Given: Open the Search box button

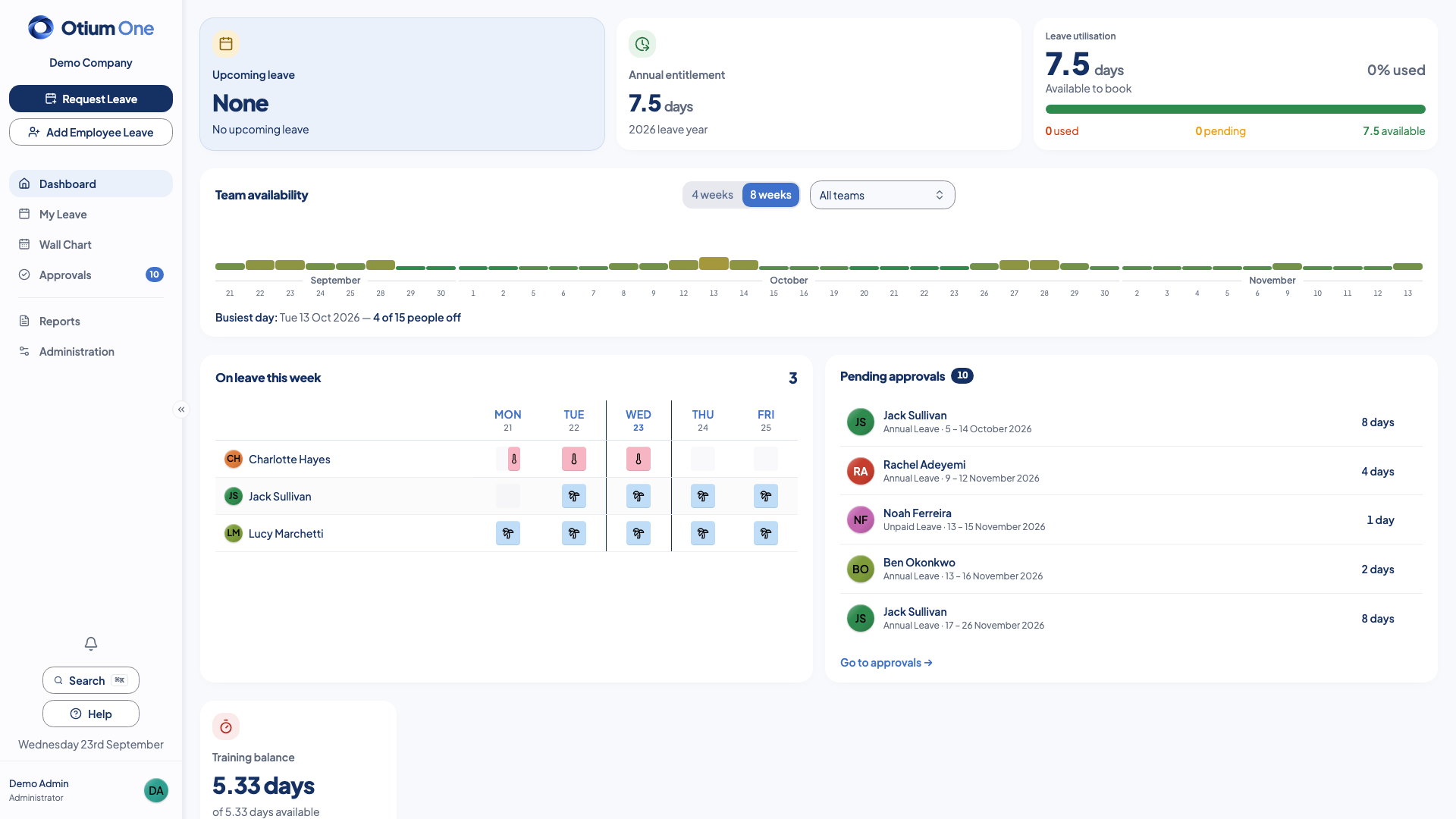Looking at the screenshot, I should pos(91,680).
